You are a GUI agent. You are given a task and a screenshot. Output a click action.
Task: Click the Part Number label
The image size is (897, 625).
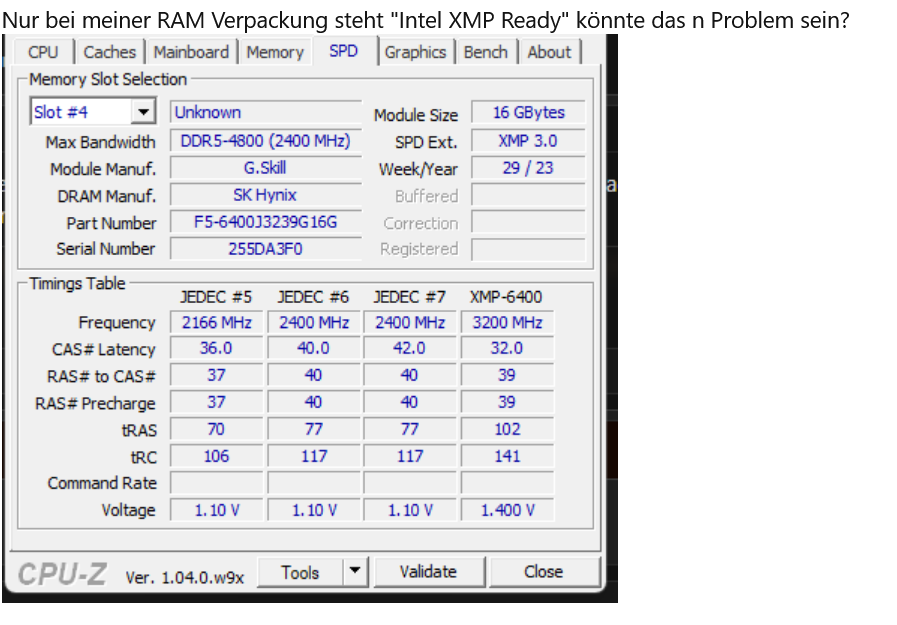[111, 223]
